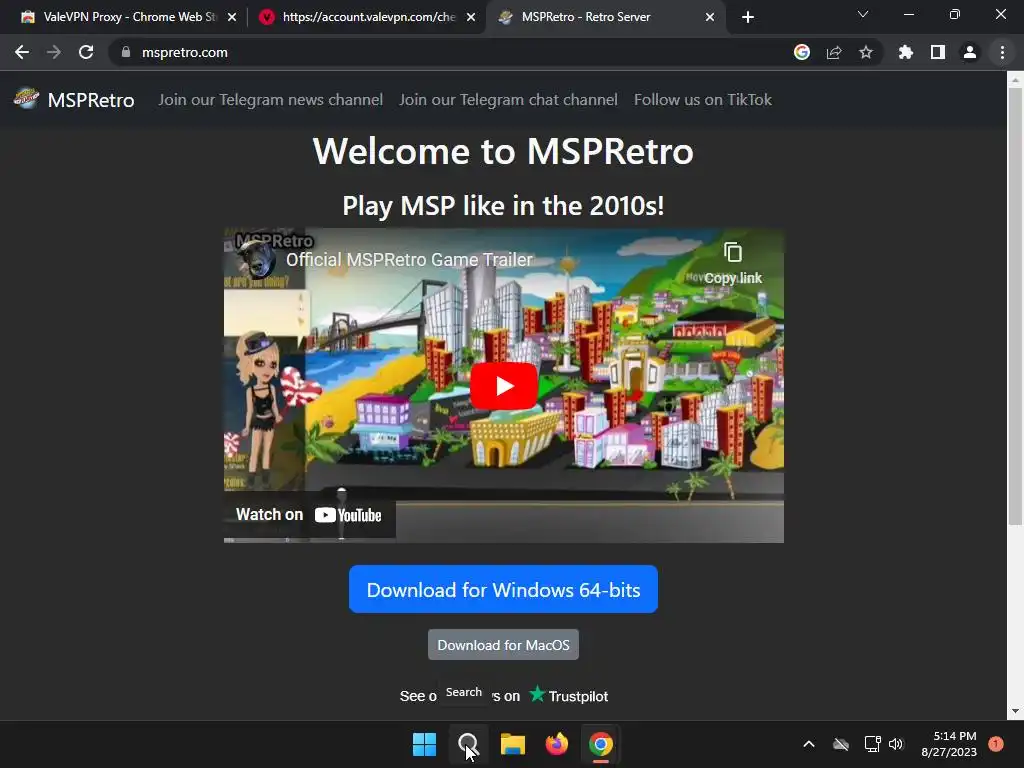Click the MSPRetro logo icon
This screenshot has height=768, width=1024.
coord(27,99)
